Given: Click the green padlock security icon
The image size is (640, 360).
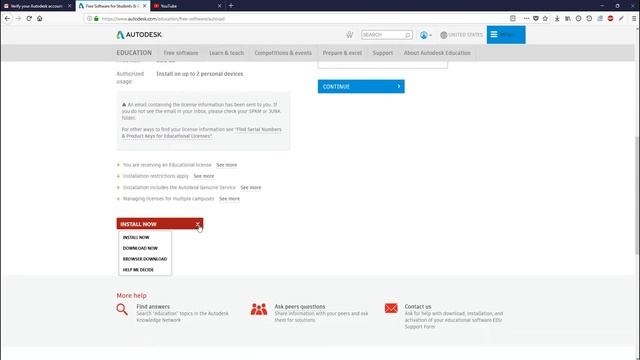Looking at the screenshot, I should coord(96,18).
